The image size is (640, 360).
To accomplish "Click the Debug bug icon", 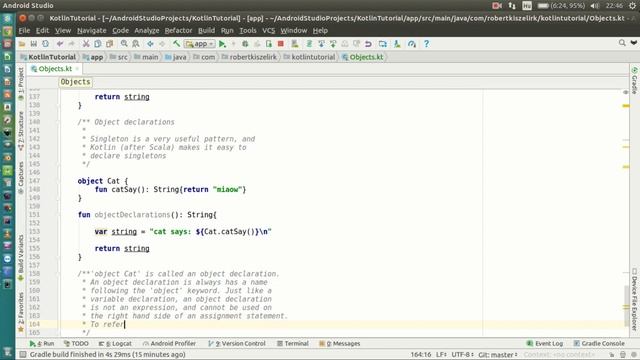I will (245, 44).
